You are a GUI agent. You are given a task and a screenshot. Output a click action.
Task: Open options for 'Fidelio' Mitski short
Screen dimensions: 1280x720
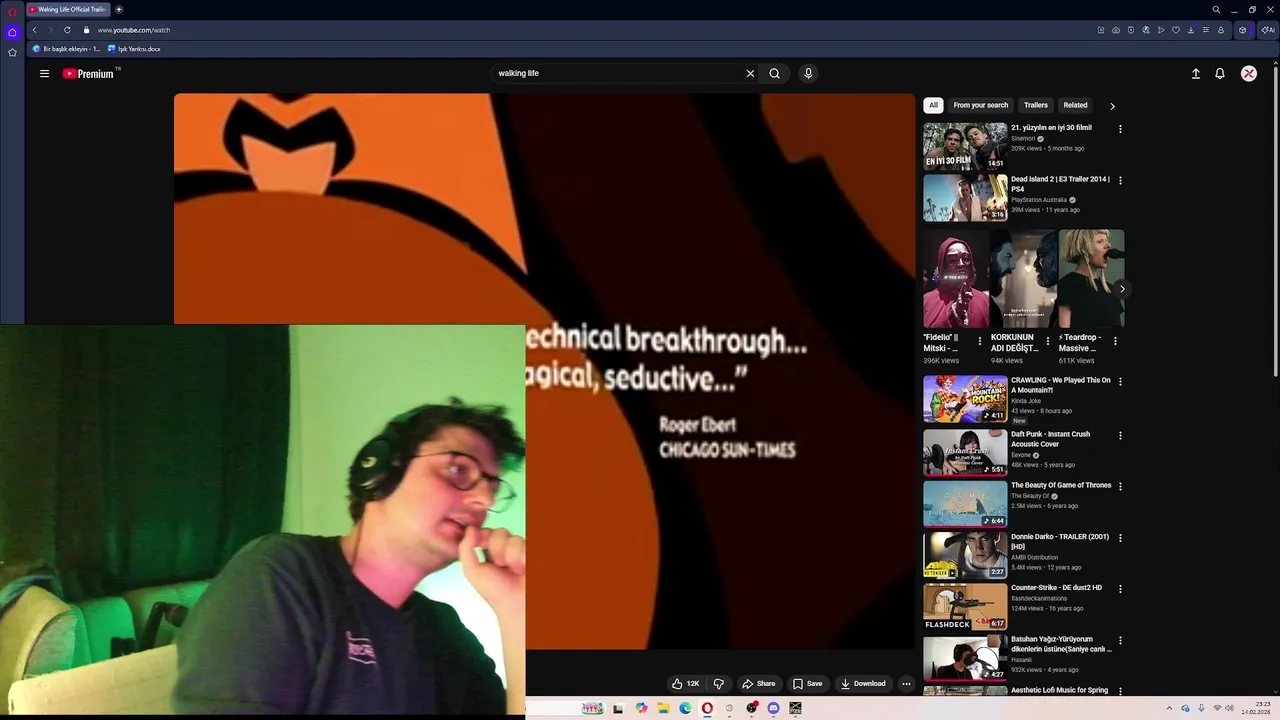(x=980, y=341)
